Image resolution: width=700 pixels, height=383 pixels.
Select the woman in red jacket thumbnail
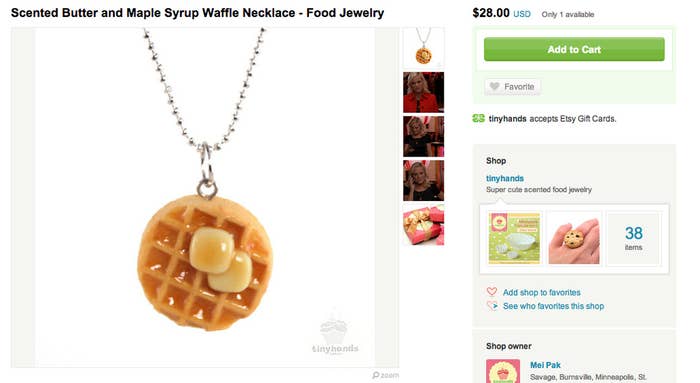pyautogui.click(x=423, y=92)
